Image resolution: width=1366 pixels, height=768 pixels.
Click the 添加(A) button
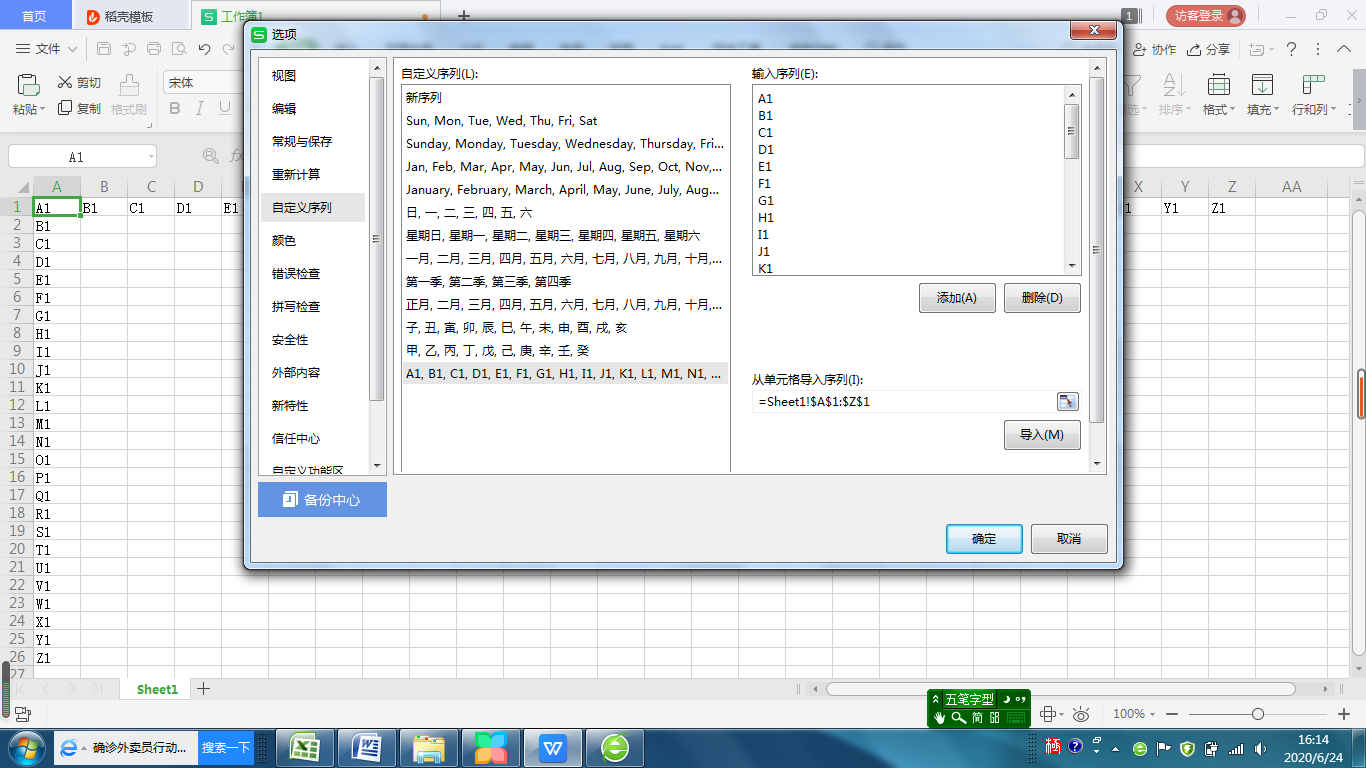coord(957,298)
